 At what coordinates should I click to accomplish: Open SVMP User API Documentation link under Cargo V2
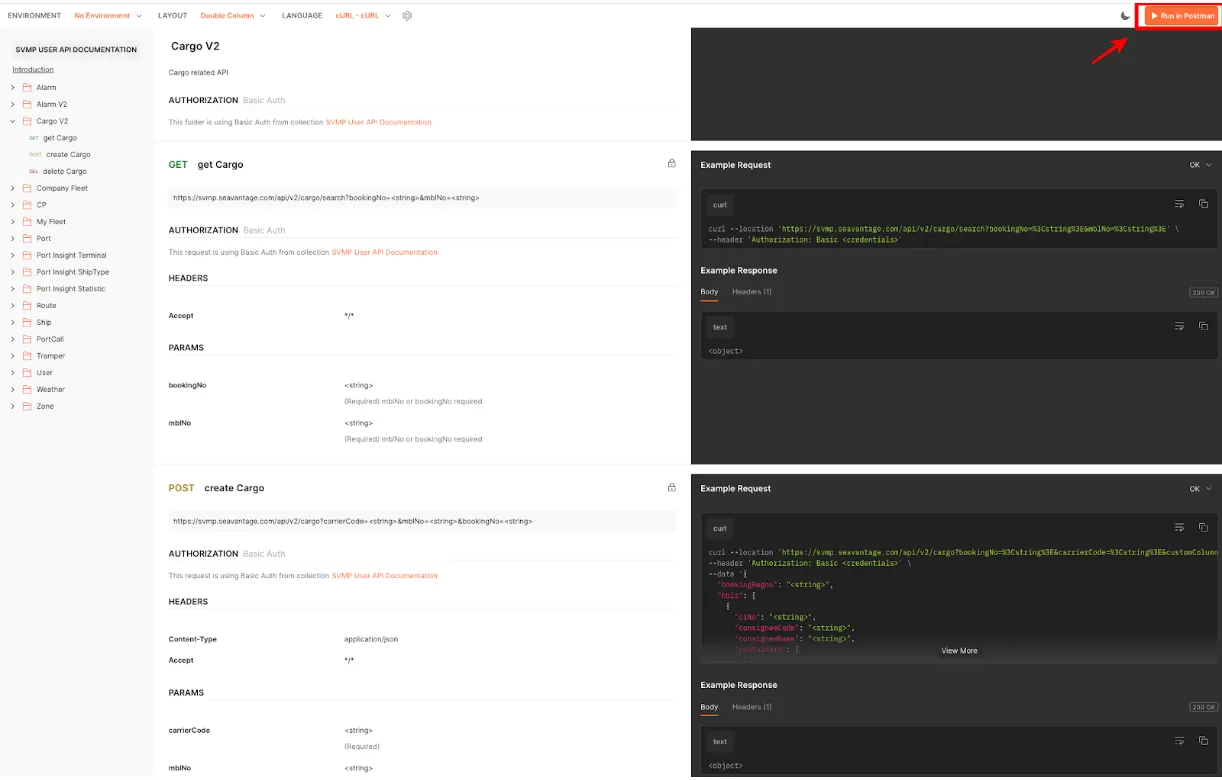(378, 122)
